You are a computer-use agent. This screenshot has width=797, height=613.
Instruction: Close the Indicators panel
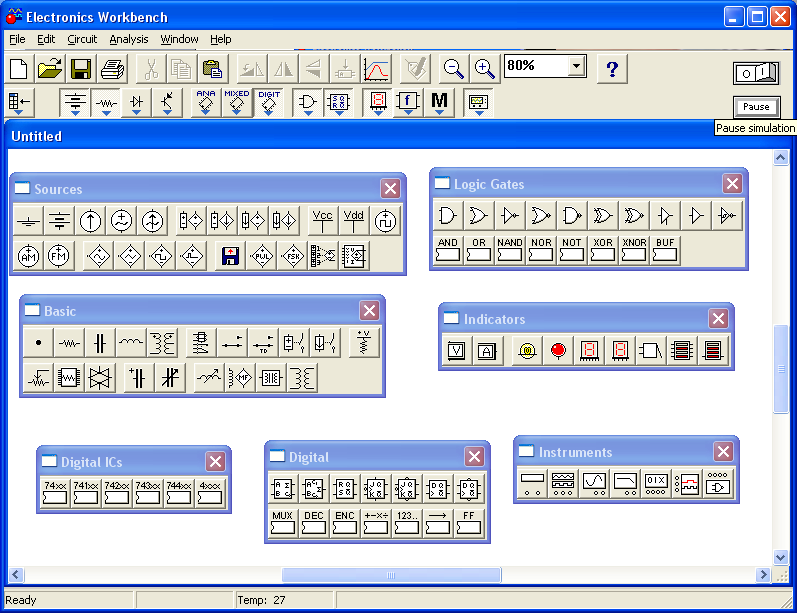pyautogui.click(x=718, y=319)
